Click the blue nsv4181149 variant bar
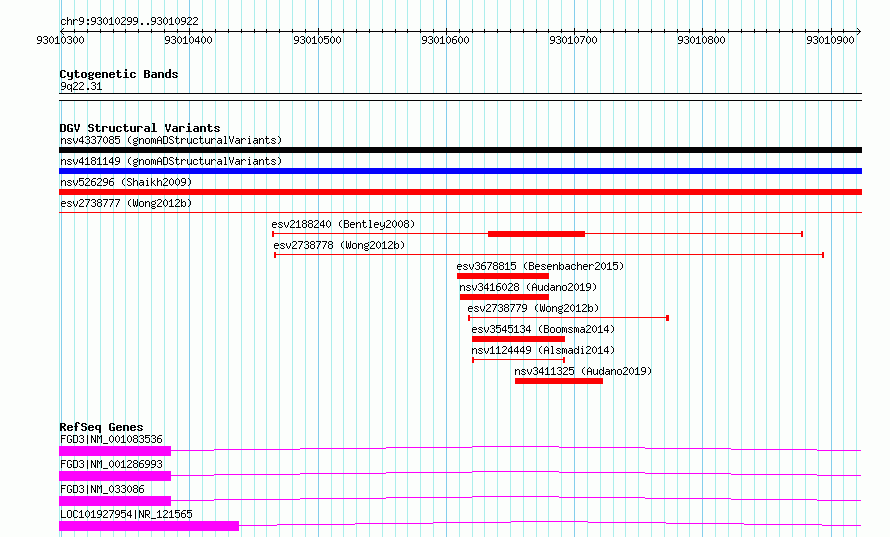This screenshot has width=890, height=537. click(x=460, y=171)
